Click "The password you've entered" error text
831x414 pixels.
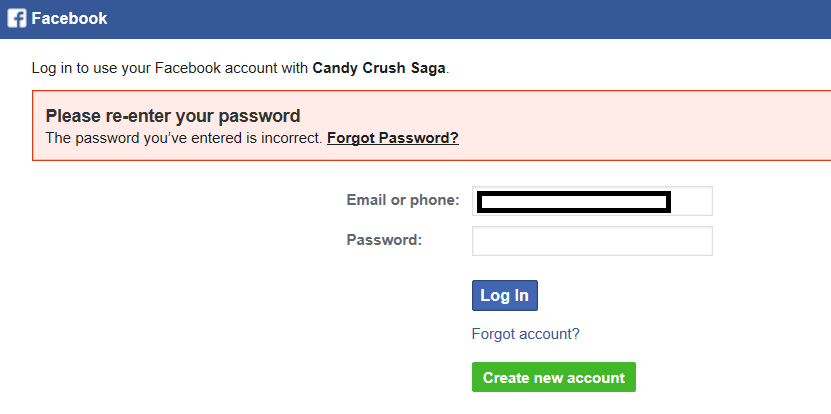(150, 138)
